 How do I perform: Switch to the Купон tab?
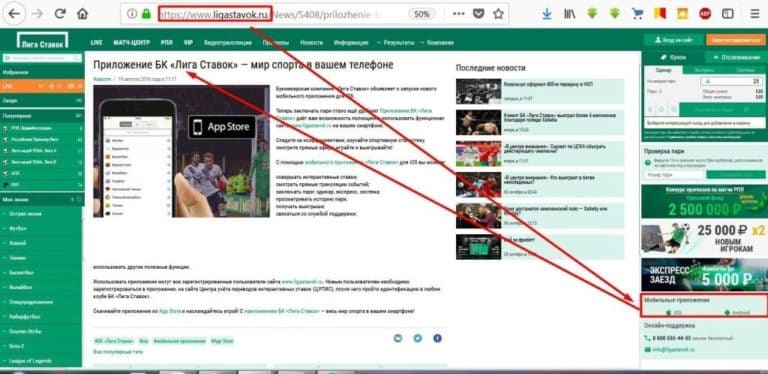point(673,57)
